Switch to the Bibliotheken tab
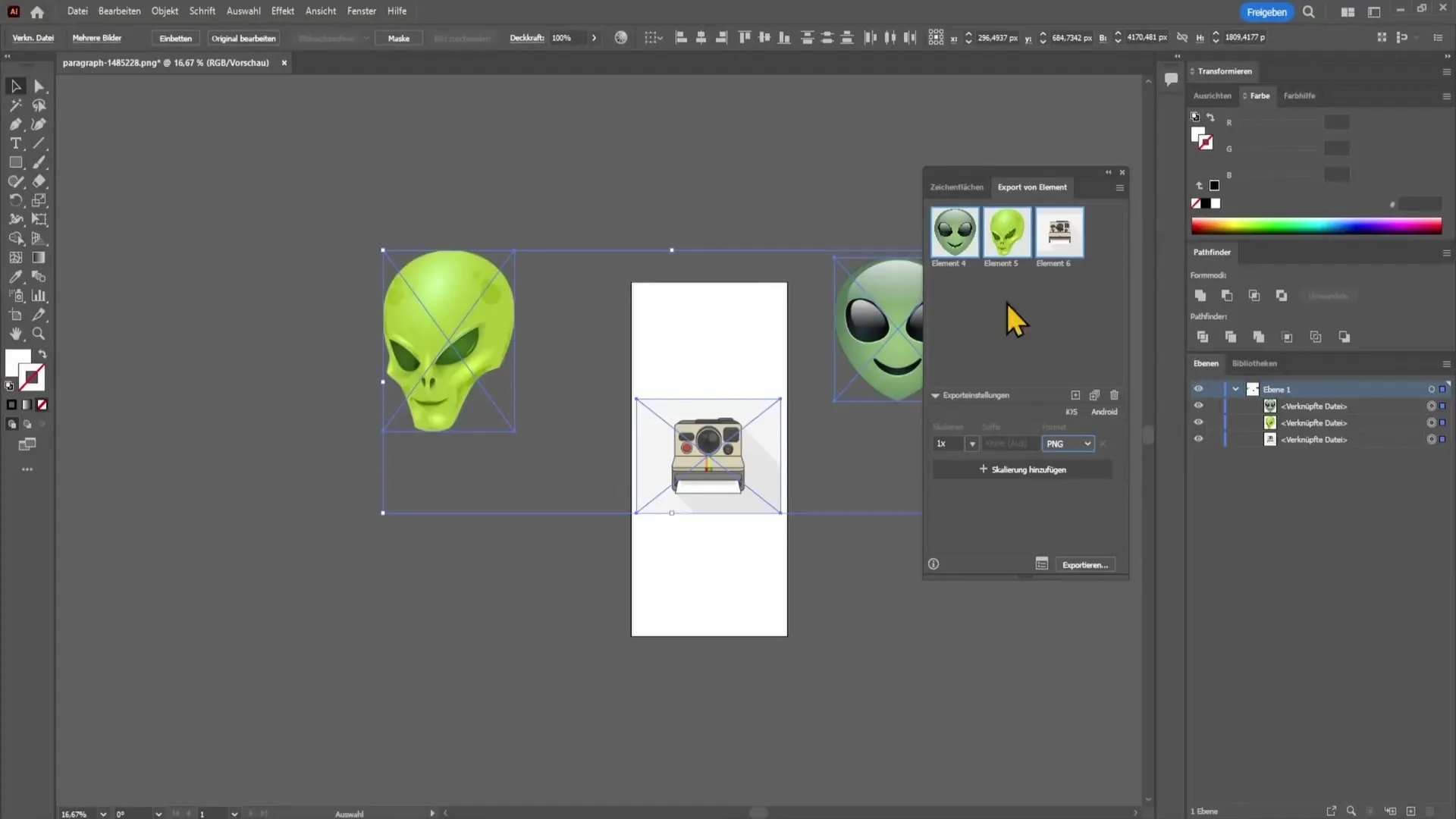Viewport: 1456px width, 819px height. point(1254,364)
